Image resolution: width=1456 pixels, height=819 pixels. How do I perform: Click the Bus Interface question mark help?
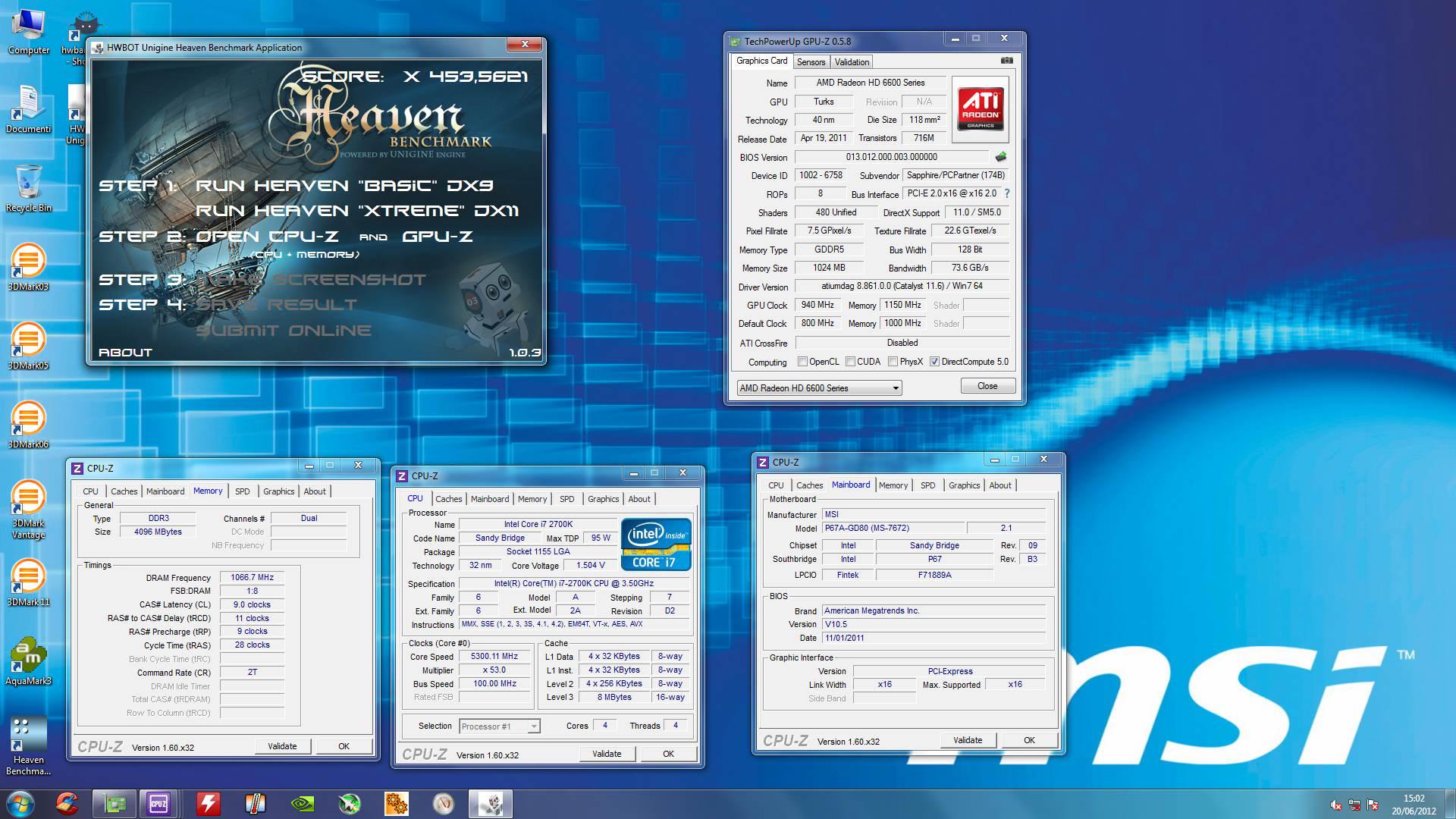click(1007, 193)
